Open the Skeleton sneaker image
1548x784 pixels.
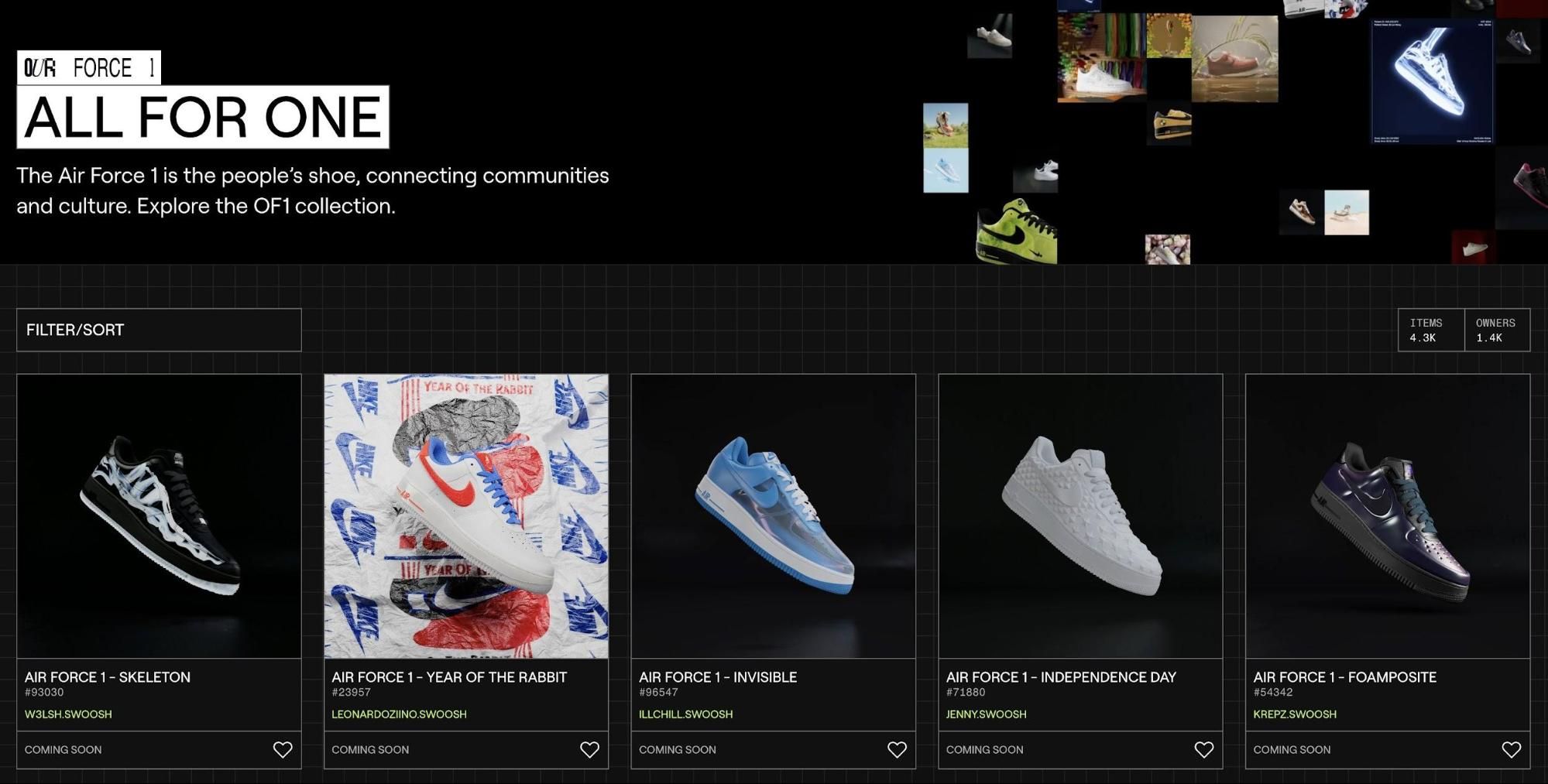pos(159,516)
